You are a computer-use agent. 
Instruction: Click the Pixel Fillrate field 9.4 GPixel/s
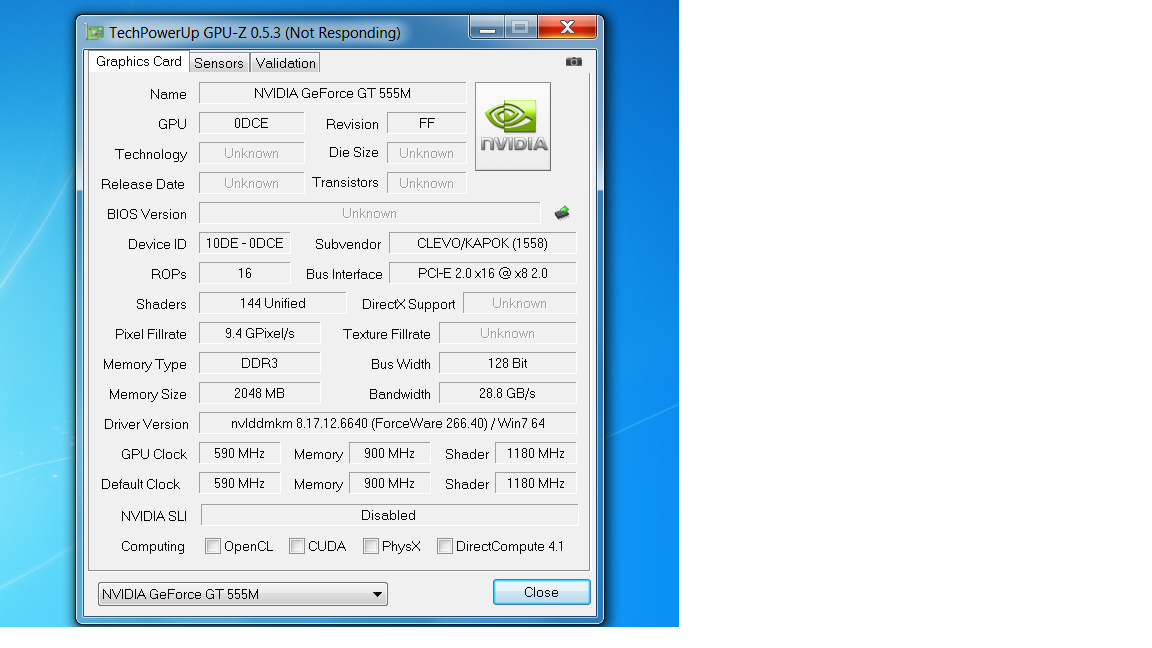[259, 334]
